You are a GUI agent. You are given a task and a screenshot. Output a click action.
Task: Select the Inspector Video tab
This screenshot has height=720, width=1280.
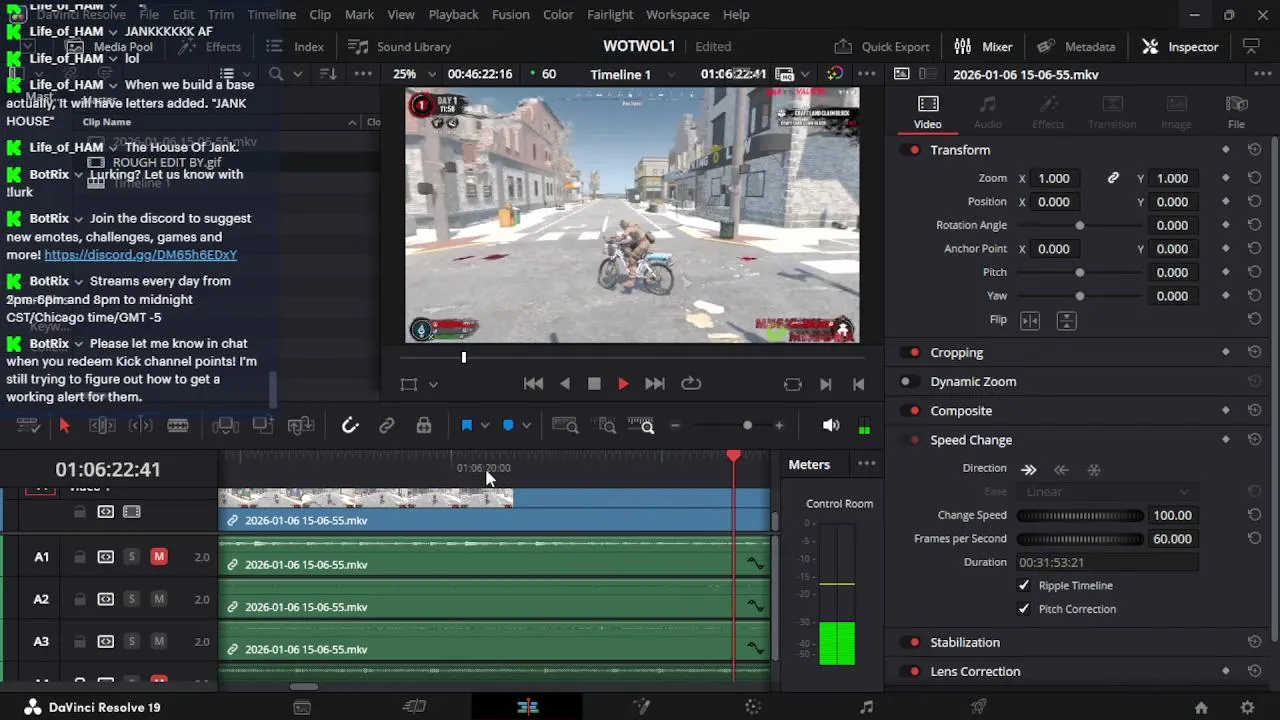(928, 112)
